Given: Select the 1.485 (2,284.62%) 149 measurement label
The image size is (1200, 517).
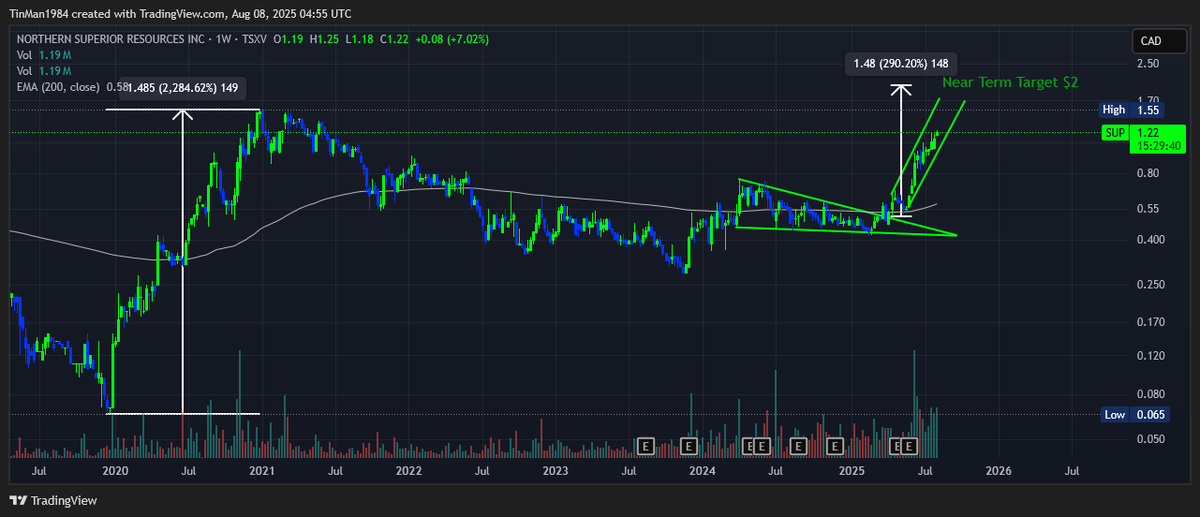Looking at the screenshot, I should [182, 88].
